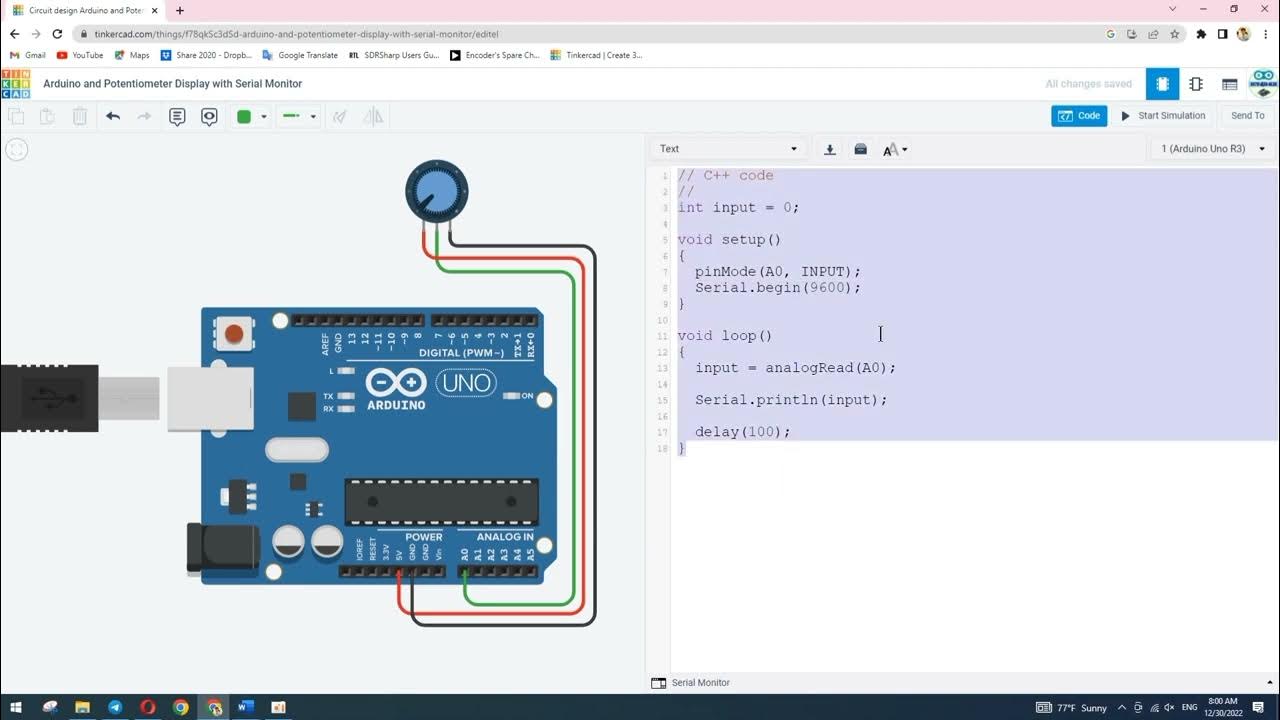Screen dimensions: 1280x720
Task: Select the 1 (Arduino Uno R3) dropdown
Action: click(x=1212, y=149)
